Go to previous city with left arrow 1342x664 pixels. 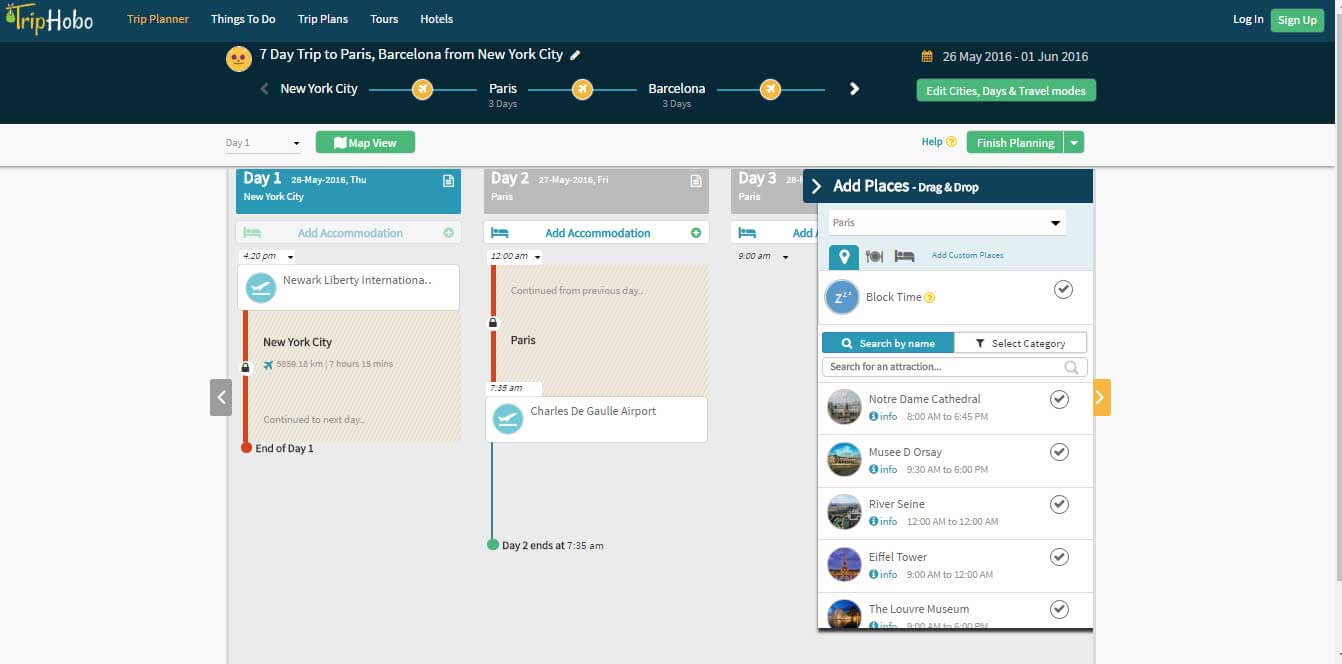point(265,89)
